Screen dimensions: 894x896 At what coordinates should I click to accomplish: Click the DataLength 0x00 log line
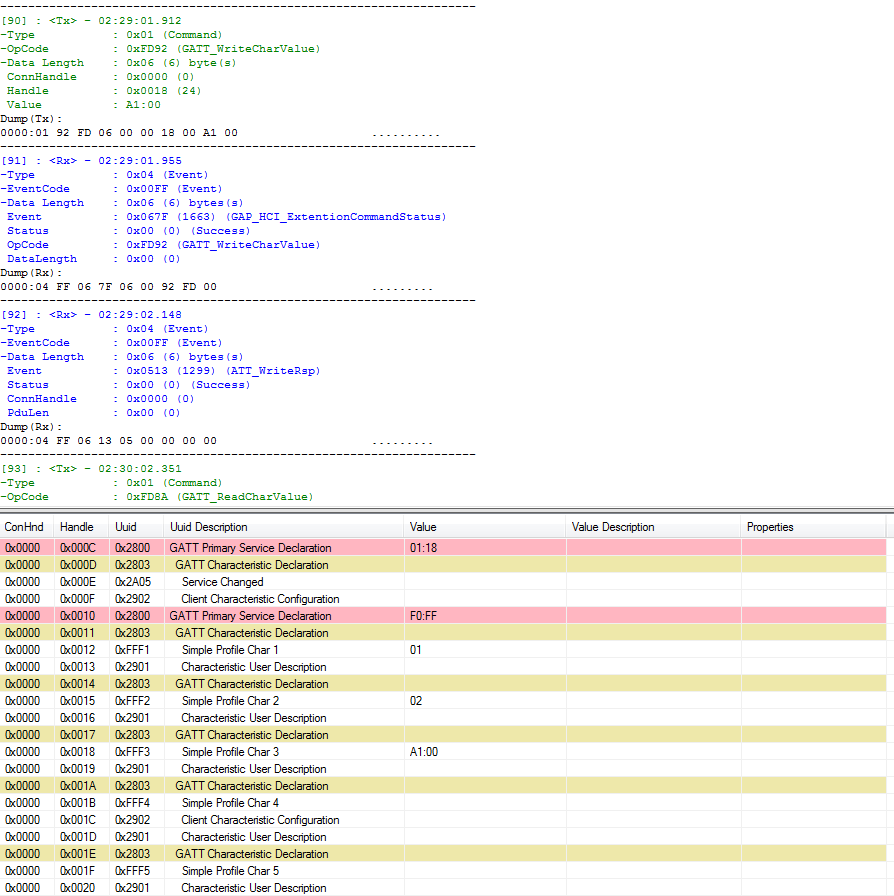click(x=93, y=259)
